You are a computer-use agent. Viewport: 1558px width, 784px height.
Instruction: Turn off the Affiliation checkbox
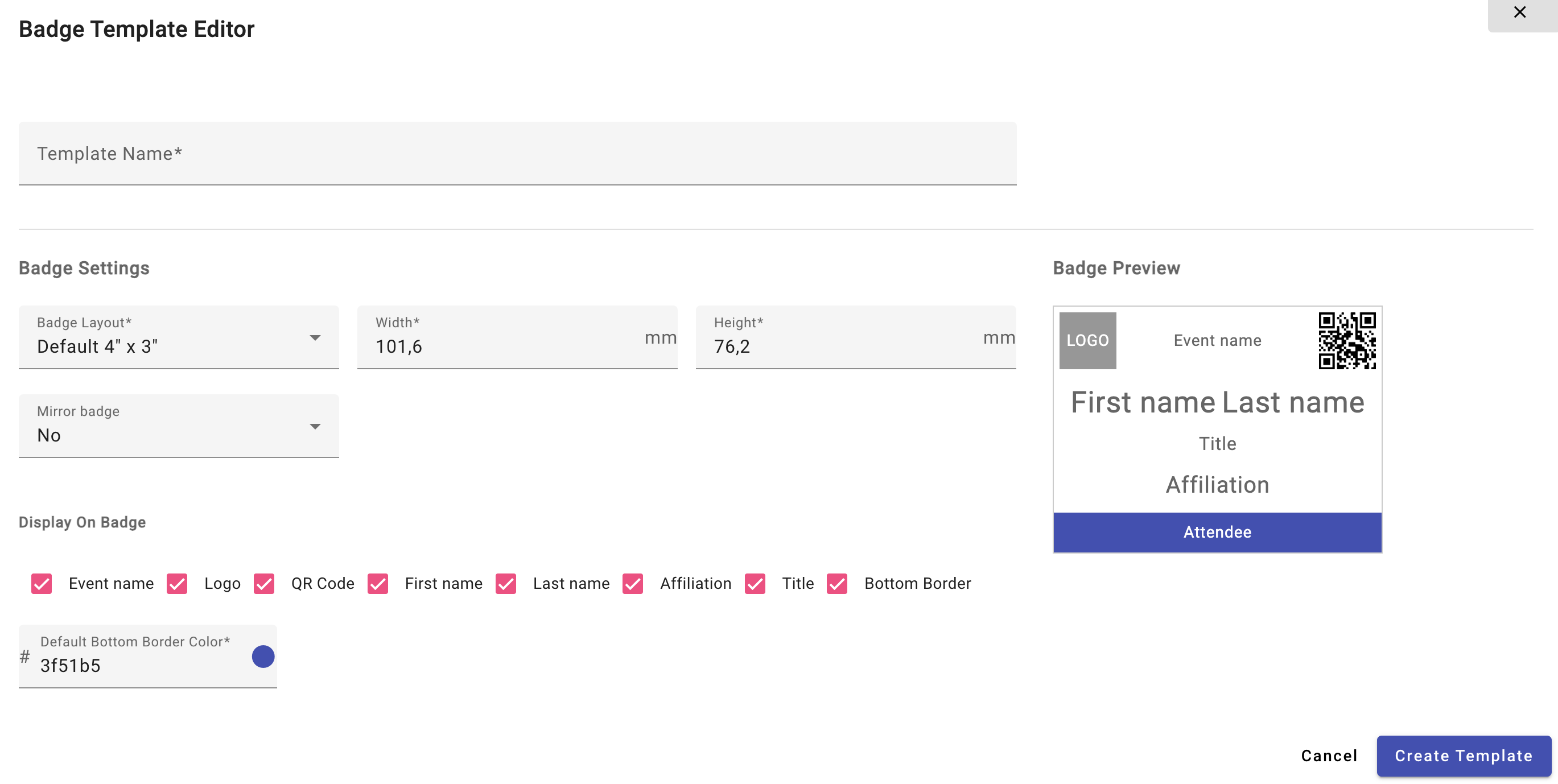pos(633,584)
